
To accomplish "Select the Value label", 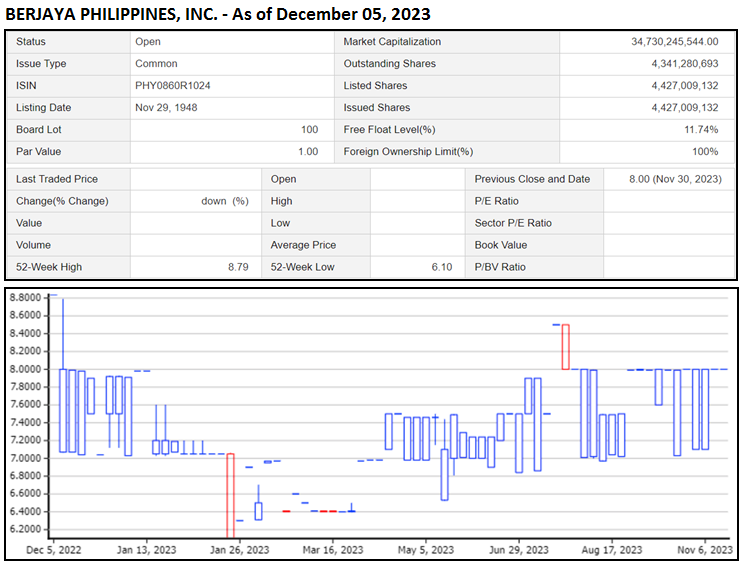I will point(29,223).
